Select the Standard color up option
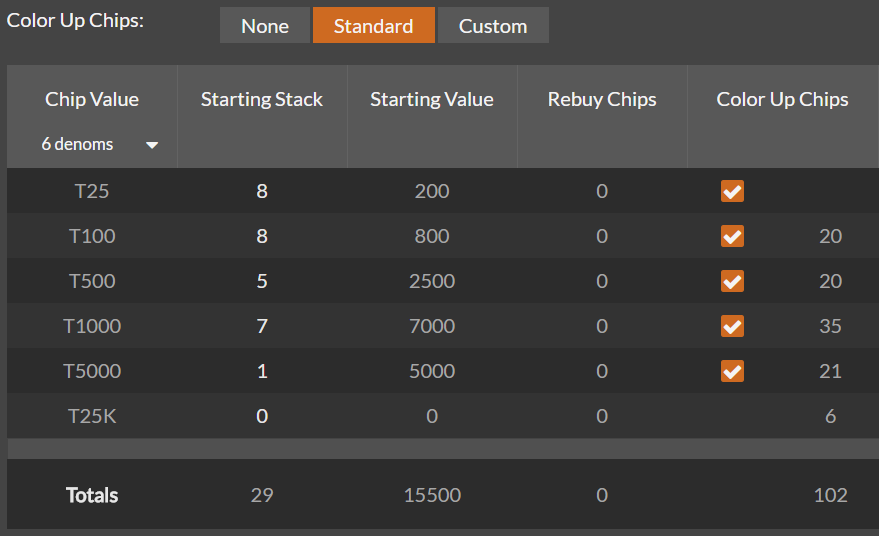The width and height of the screenshot is (879, 536). (373, 25)
